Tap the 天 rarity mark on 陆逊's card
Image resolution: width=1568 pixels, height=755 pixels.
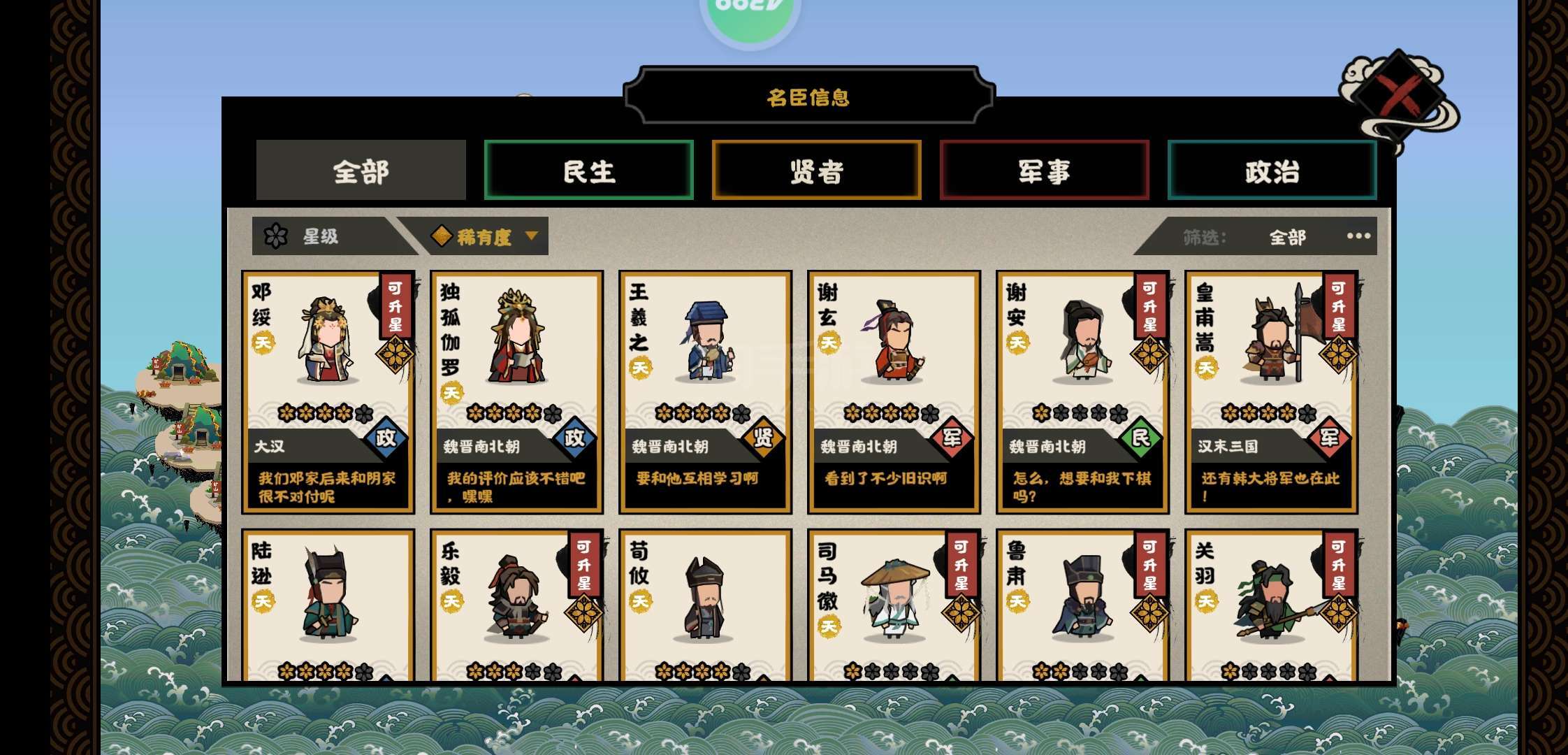[x=263, y=601]
